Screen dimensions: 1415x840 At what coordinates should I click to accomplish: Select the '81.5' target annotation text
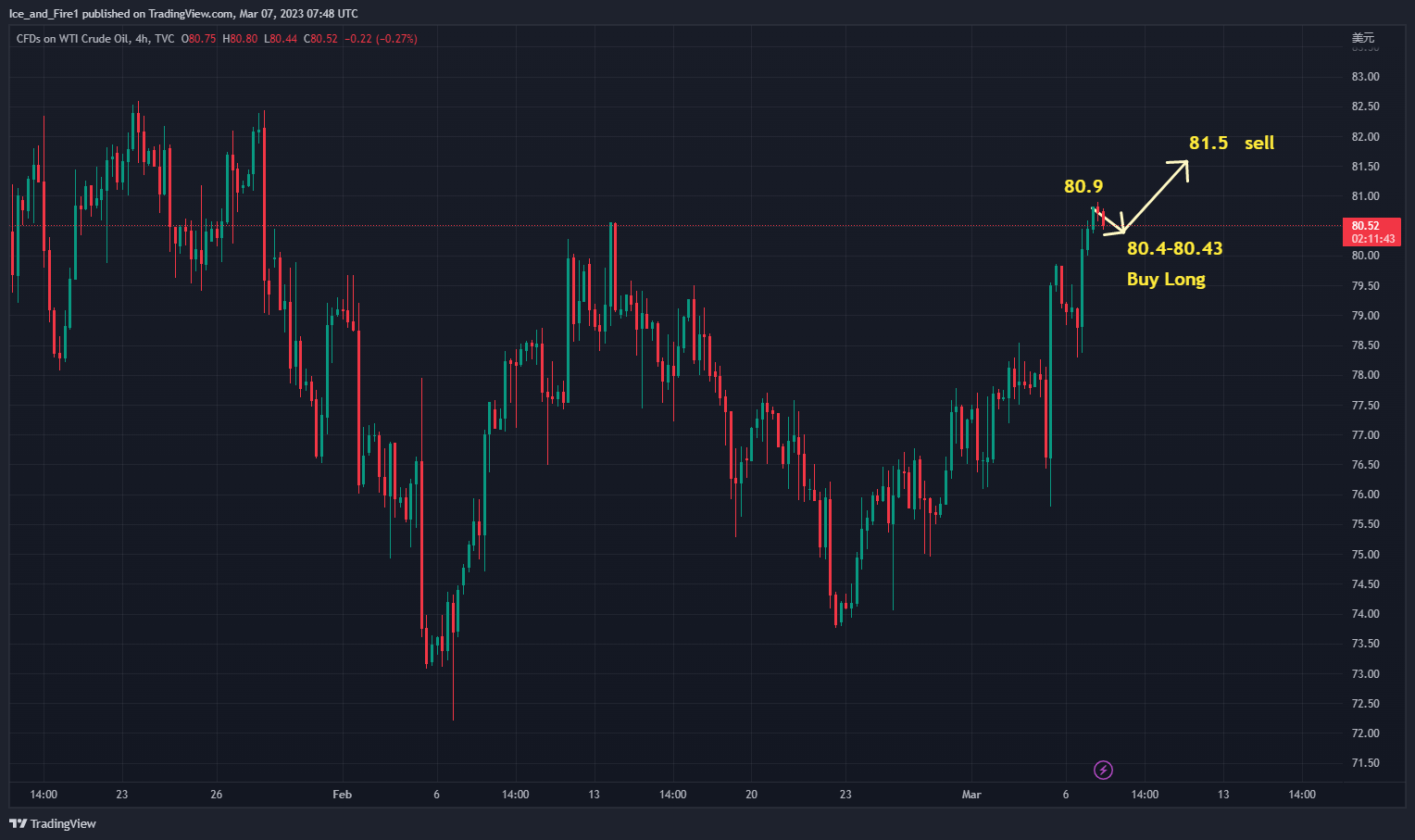[x=1208, y=143]
